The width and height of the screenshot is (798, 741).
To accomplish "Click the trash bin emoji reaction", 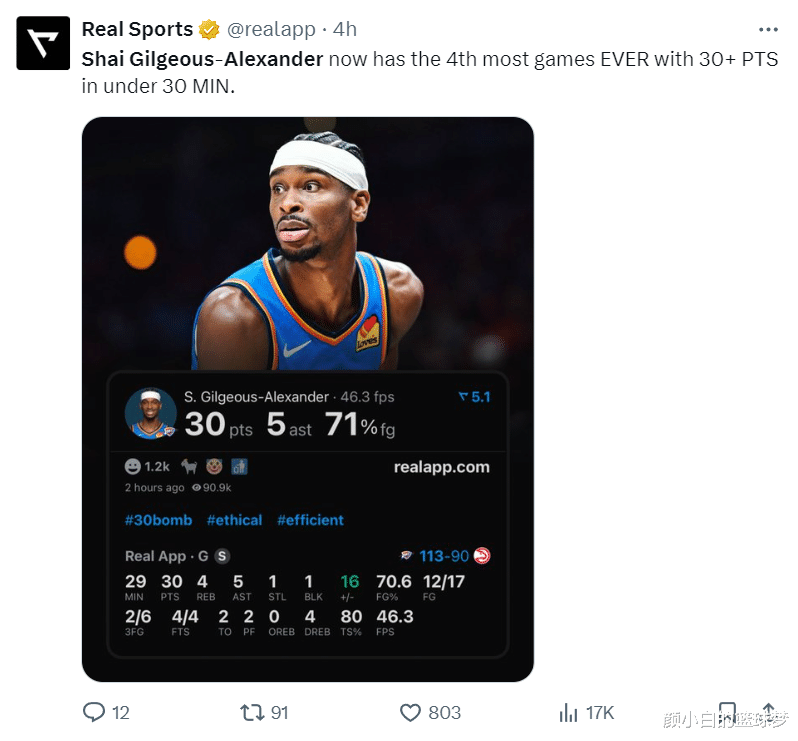I will 239,467.
